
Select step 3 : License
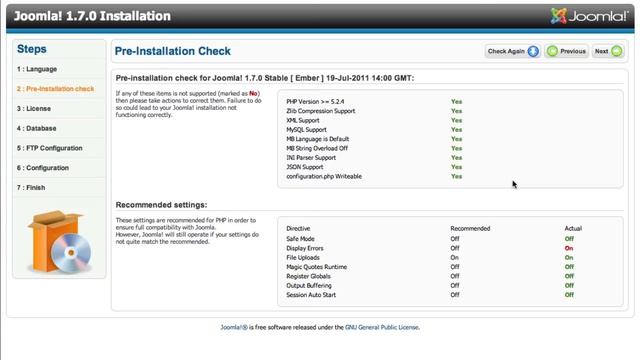[x=34, y=109]
